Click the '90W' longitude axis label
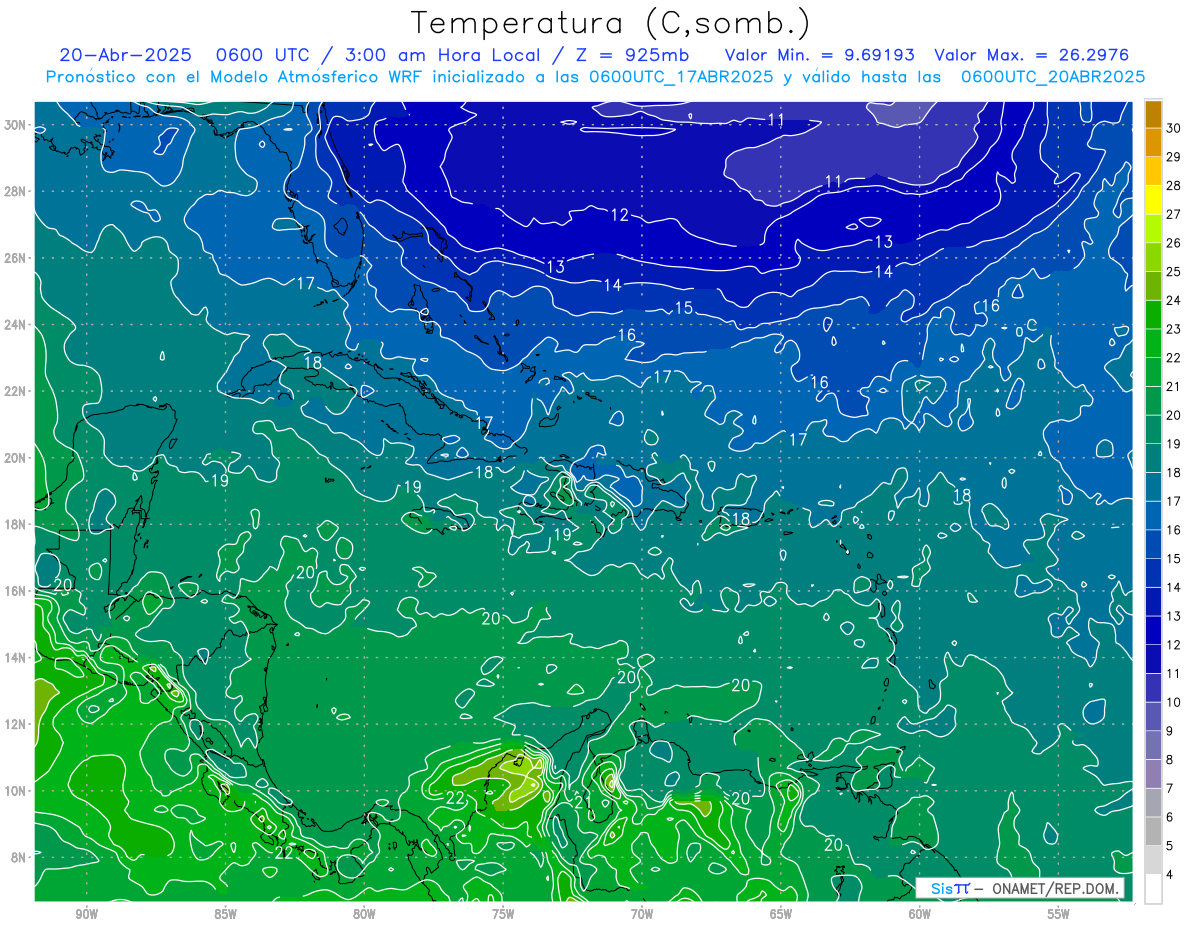1200x927 pixels. [87, 914]
